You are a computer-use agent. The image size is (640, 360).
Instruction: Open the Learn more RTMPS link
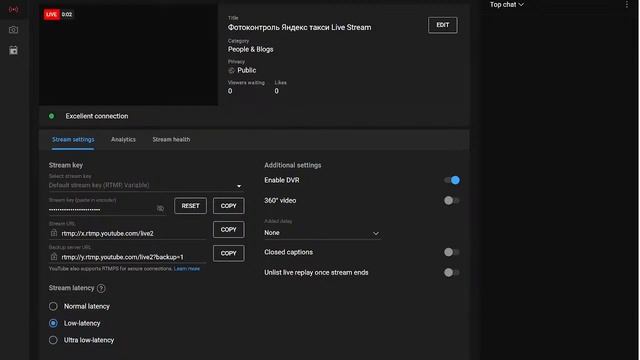[x=187, y=269]
